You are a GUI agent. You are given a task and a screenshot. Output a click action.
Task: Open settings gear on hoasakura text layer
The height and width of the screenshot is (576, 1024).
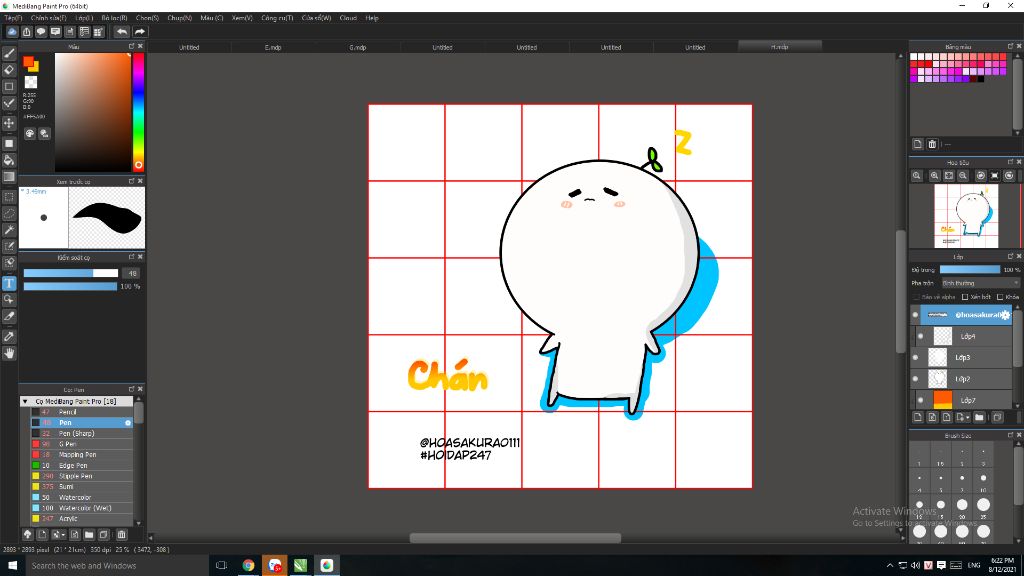[1003, 315]
